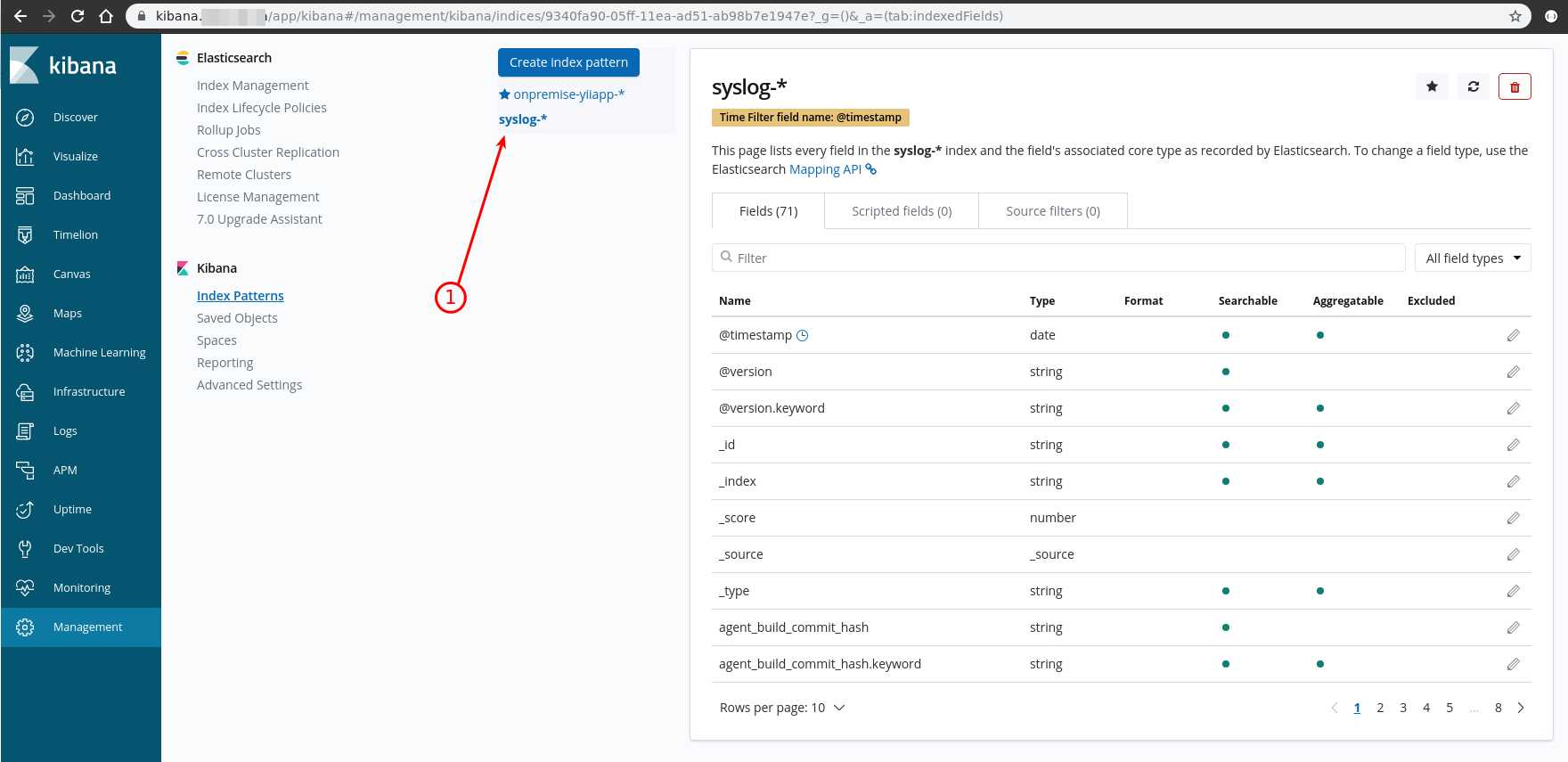This screenshot has height=762, width=1568.
Task: Reload the browser page
Action: (78, 16)
